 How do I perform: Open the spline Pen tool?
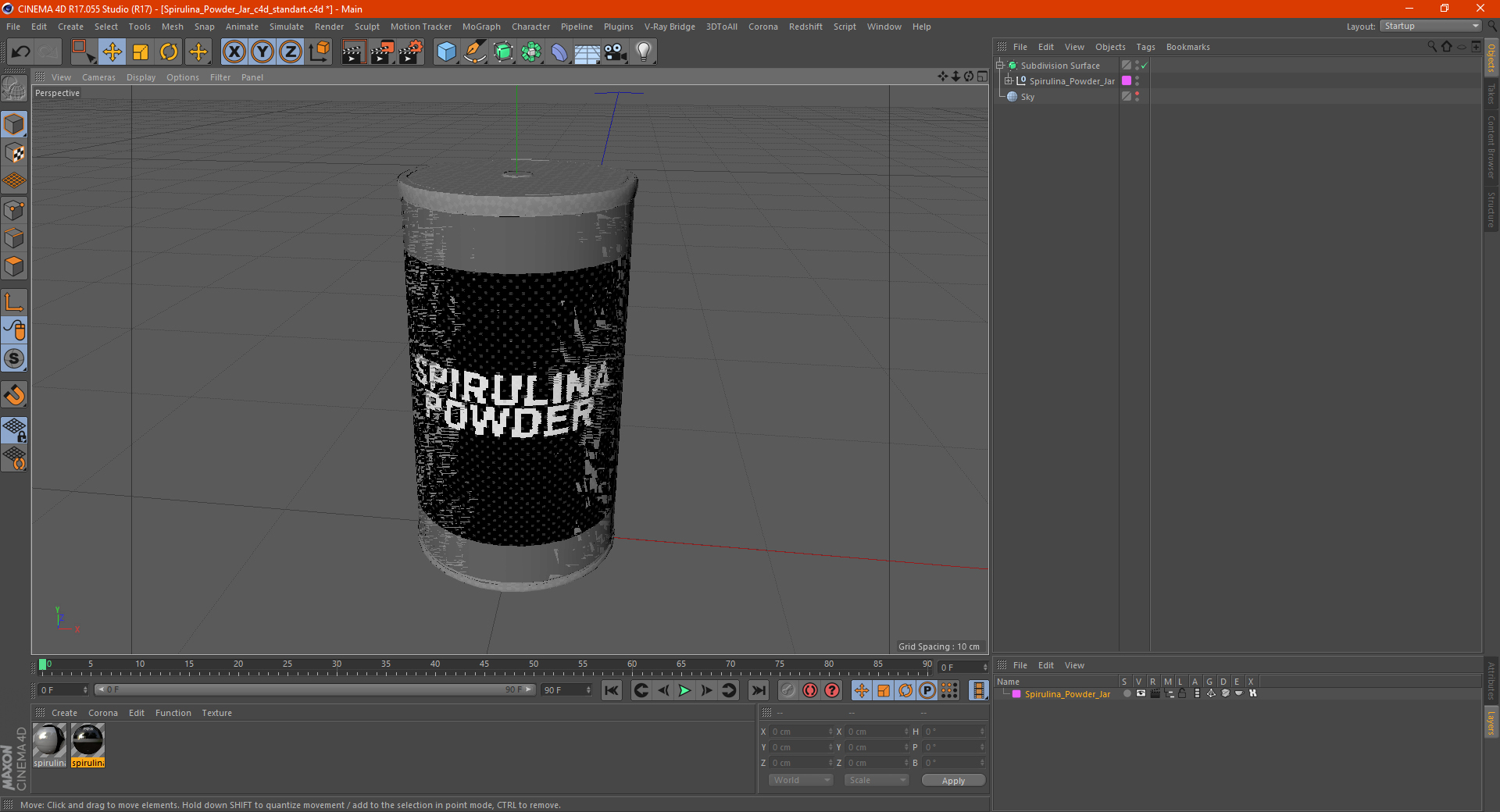pos(475,52)
